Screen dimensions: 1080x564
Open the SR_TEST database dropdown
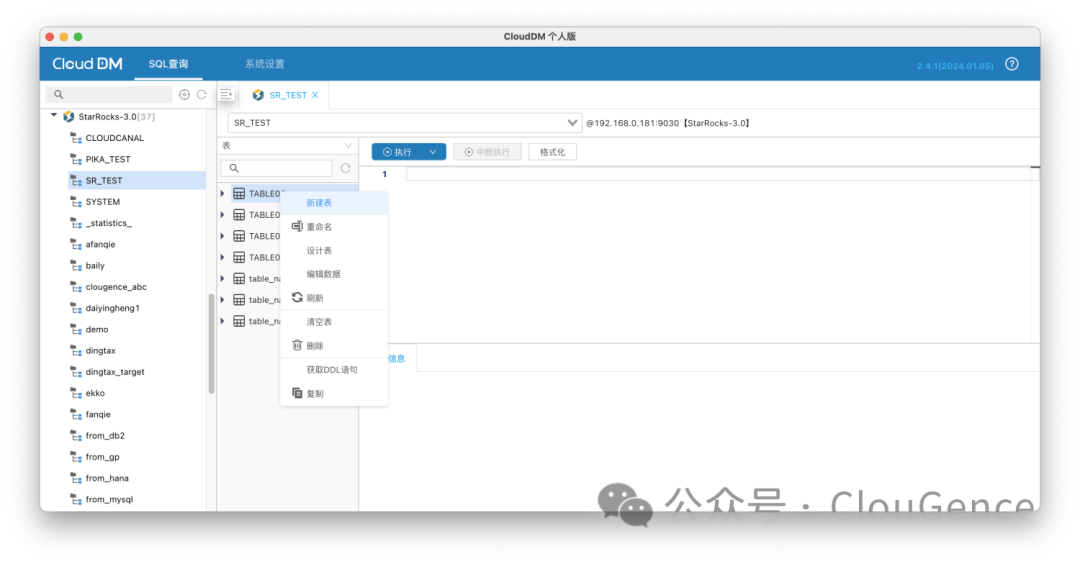click(x=572, y=123)
